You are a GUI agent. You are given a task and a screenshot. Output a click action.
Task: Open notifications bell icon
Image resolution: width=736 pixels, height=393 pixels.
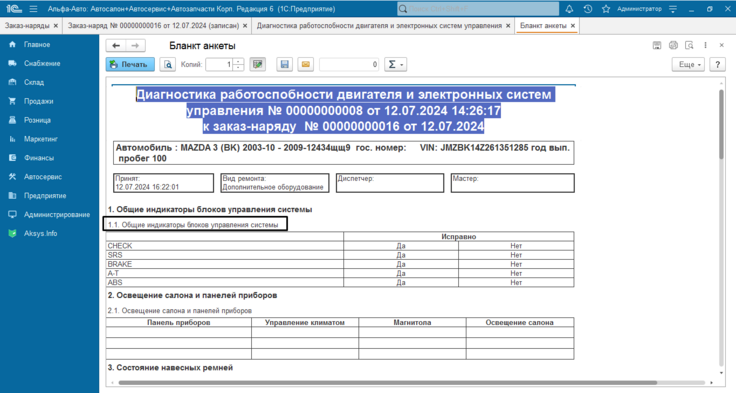coord(569,9)
